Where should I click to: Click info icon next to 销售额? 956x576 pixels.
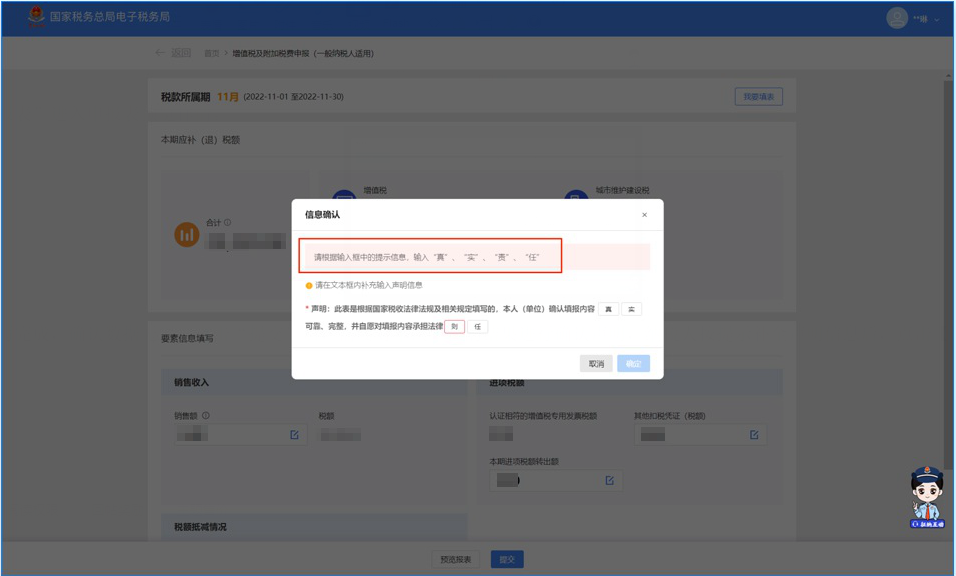(x=206, y=416)
